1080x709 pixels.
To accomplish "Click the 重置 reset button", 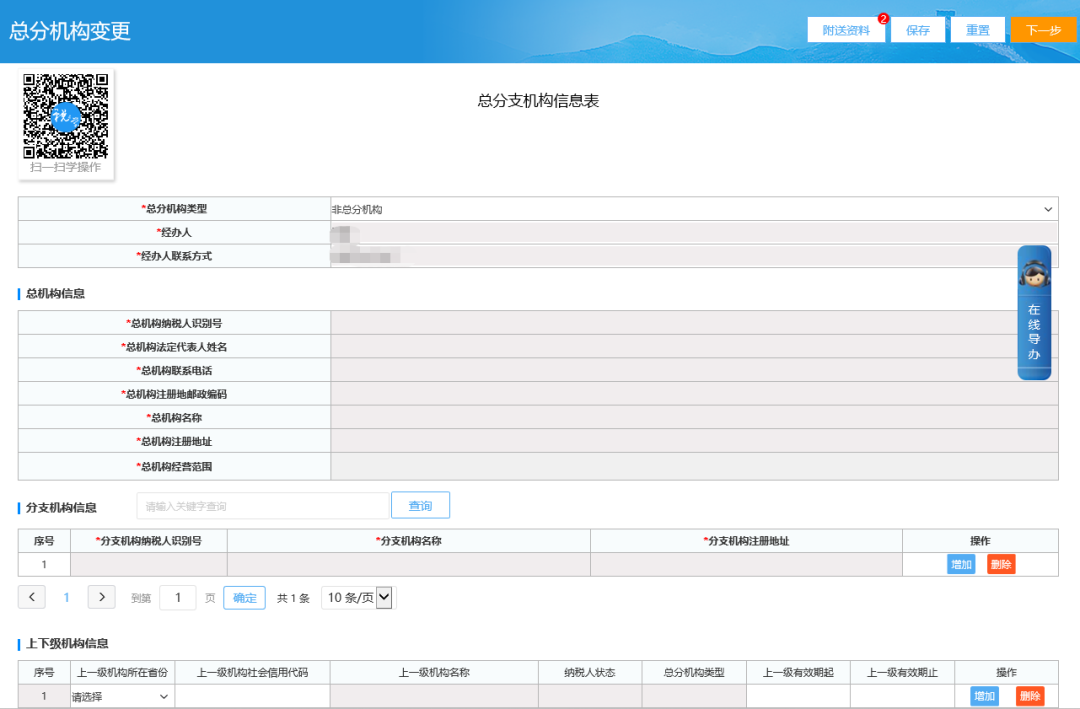I will tap(977, 30).
